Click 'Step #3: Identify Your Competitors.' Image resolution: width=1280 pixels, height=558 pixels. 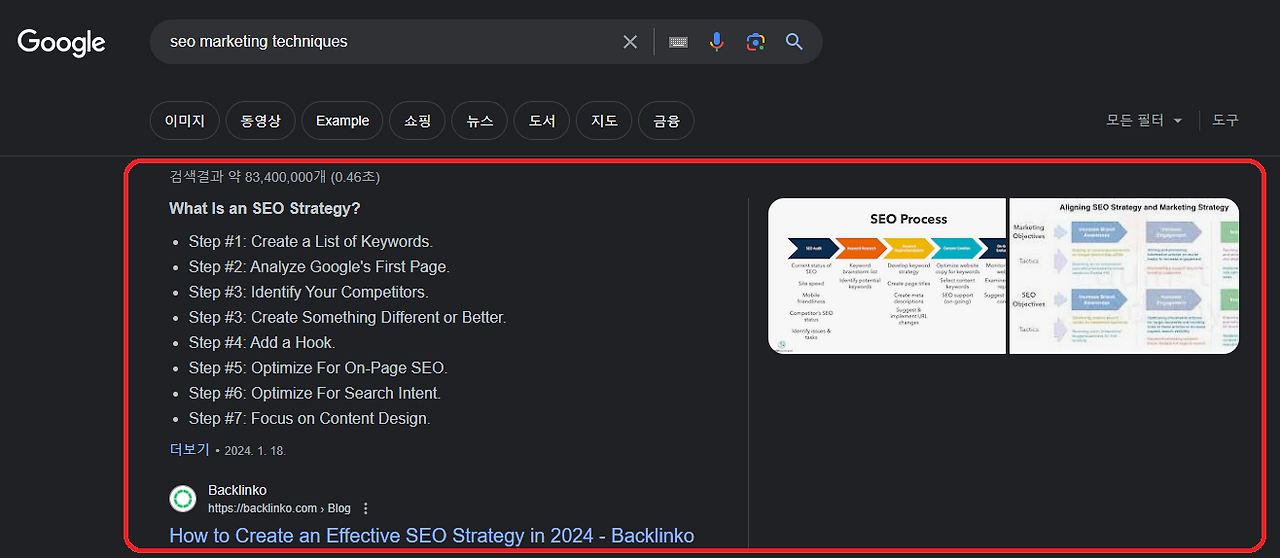click(308, 292)
